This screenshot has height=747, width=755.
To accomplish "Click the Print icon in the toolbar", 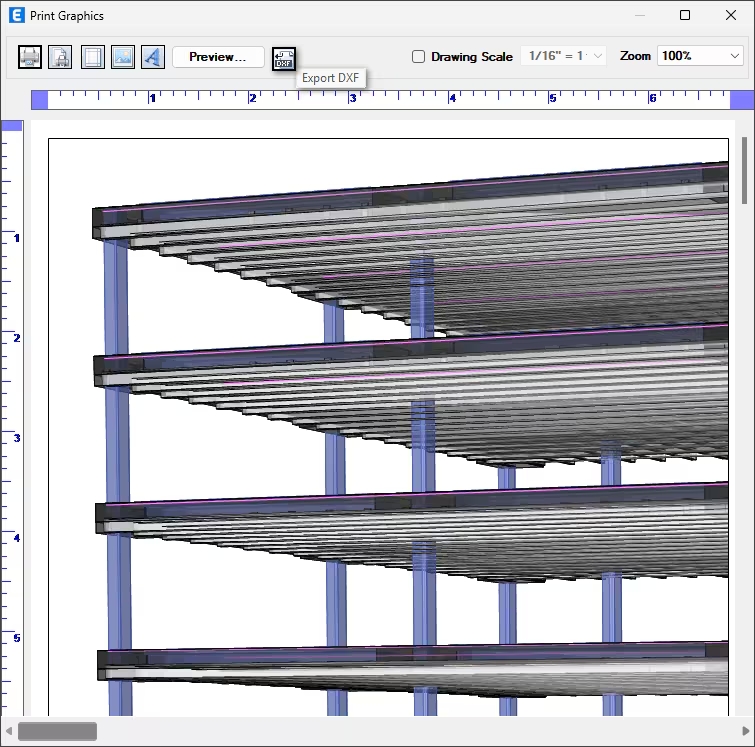I will [30, 57].
